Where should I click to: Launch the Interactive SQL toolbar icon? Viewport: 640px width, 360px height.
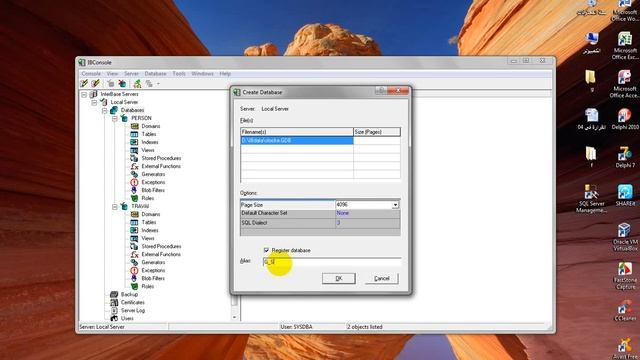(x=138, y=84)
